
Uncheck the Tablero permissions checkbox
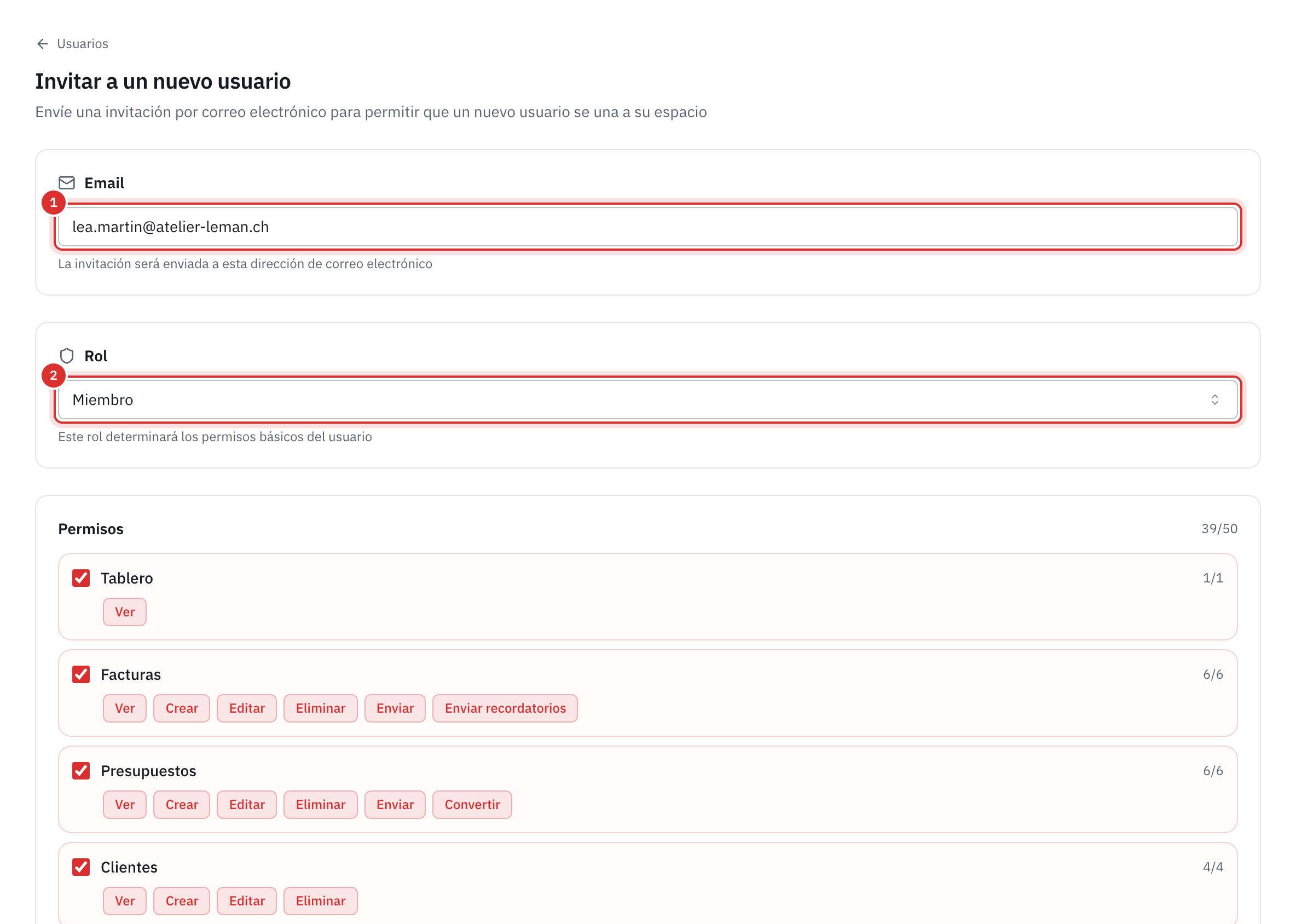[81, 578]
